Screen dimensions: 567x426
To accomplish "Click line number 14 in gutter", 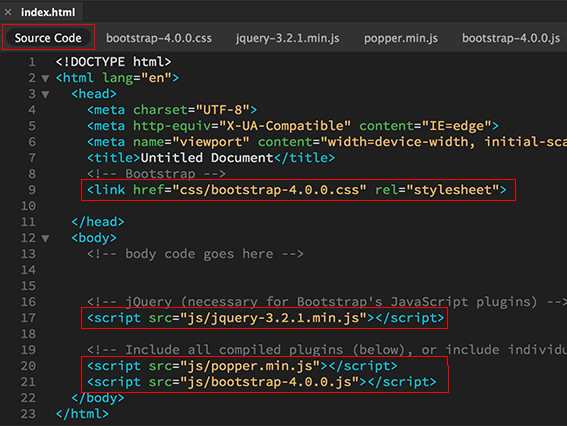I will (28, 270).
